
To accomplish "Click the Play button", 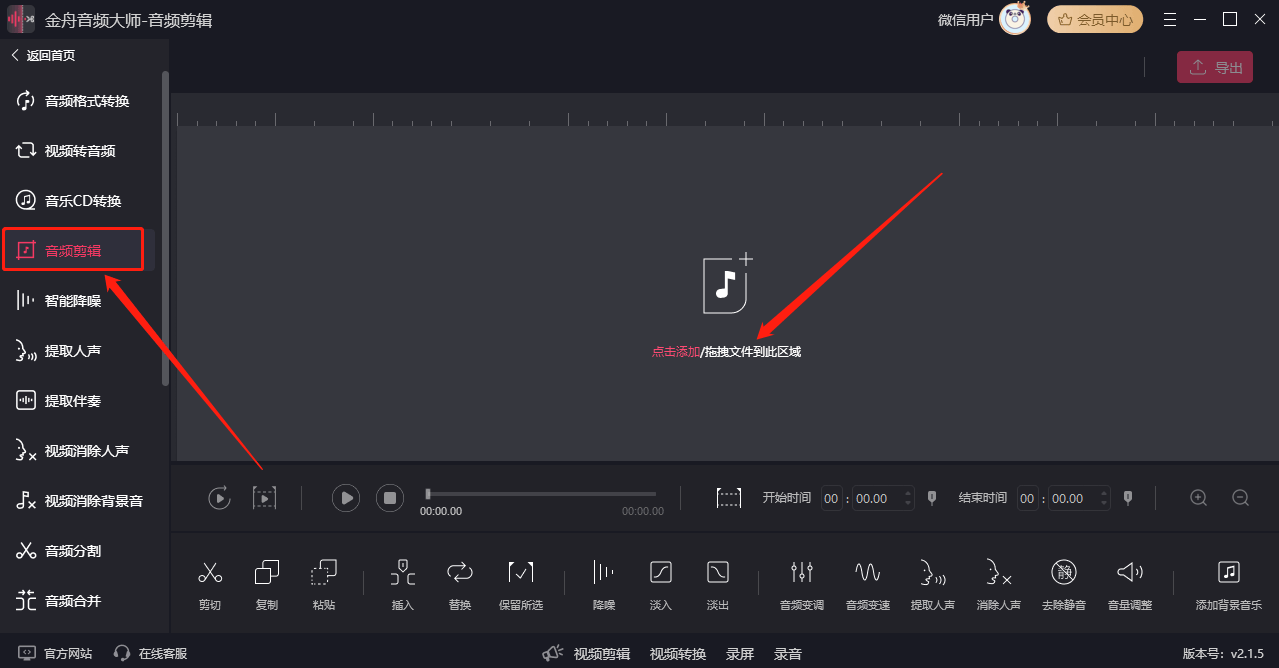I will click(346, 497).
